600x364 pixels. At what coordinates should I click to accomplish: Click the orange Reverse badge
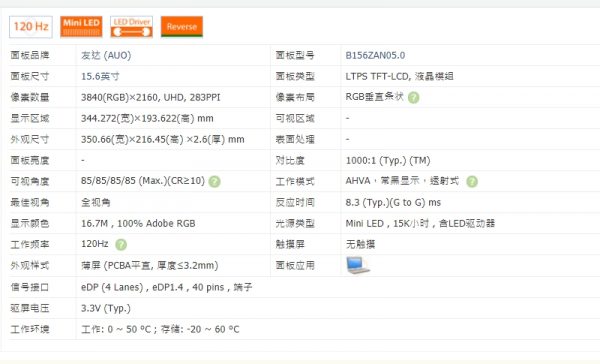point(182,27)
